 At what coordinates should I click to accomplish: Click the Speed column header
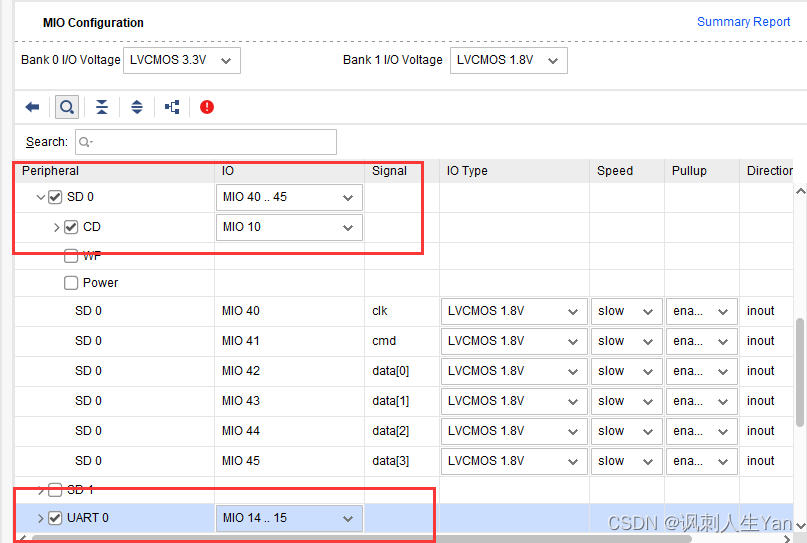tap(627, 171)
